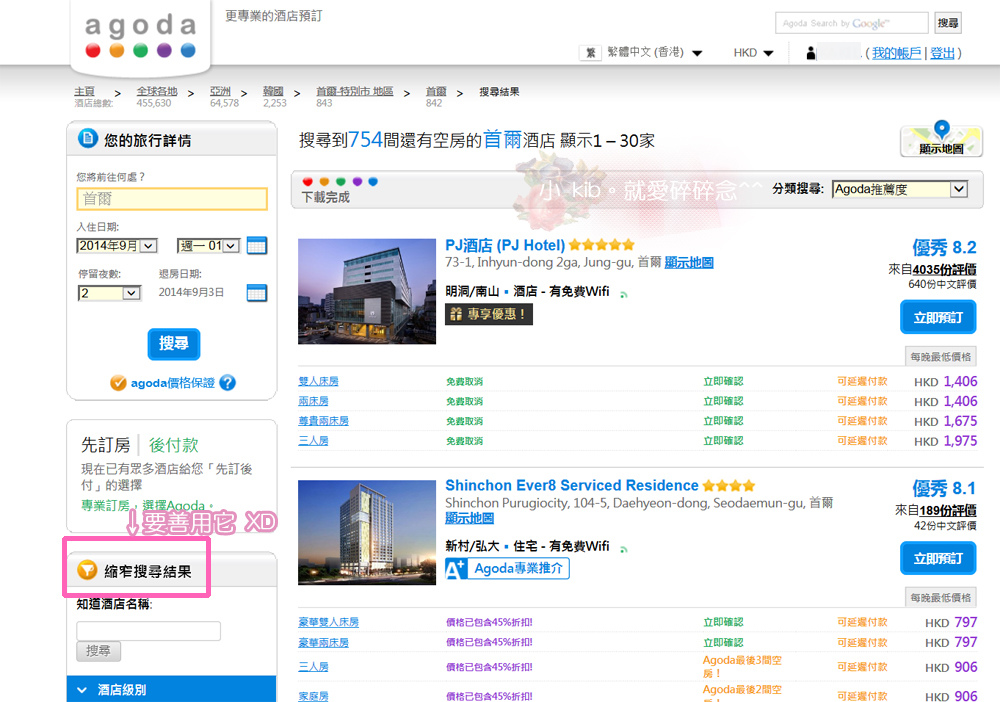The height and width of the screenshot is (702, 1000).
Task: Select Shinchon 豪華兩床房 room link
Action: coord(323,643)
